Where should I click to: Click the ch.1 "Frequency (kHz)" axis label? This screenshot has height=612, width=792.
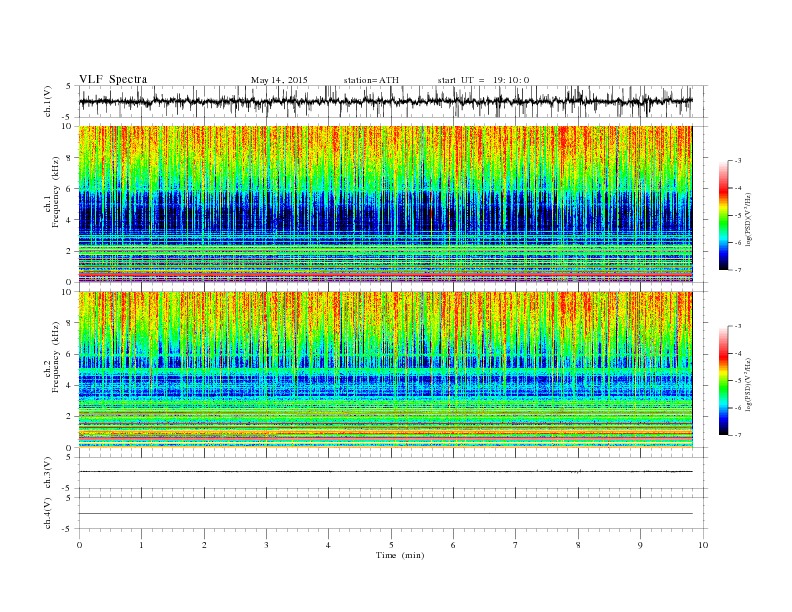(56, 192)
